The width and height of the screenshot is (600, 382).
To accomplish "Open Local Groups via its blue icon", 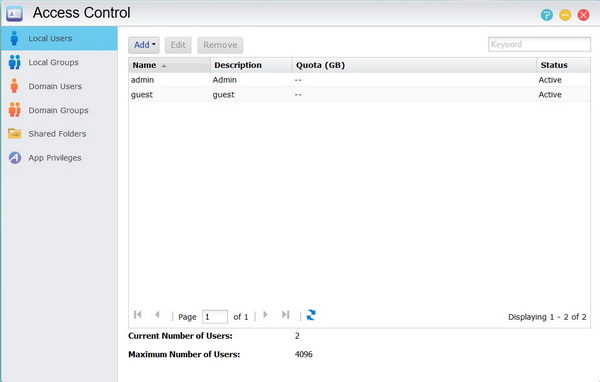I will click(x=15, y=62).
